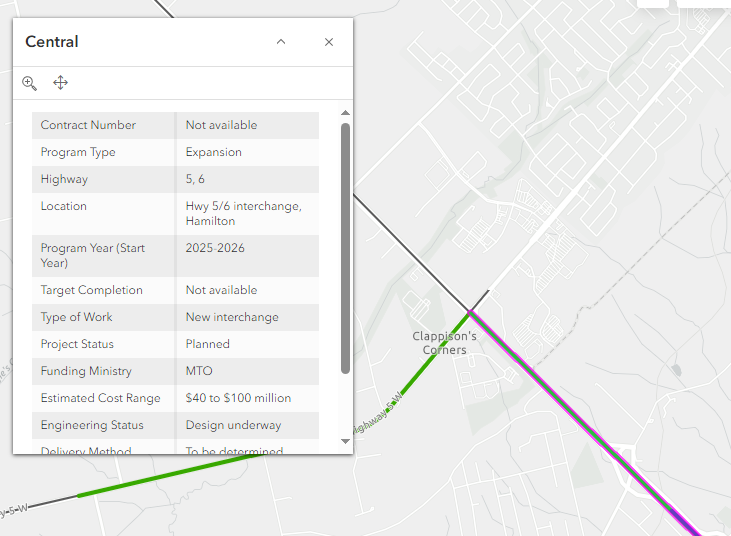Click the New interchange work type value
This screenshot has width=731, height=536.
232,317
